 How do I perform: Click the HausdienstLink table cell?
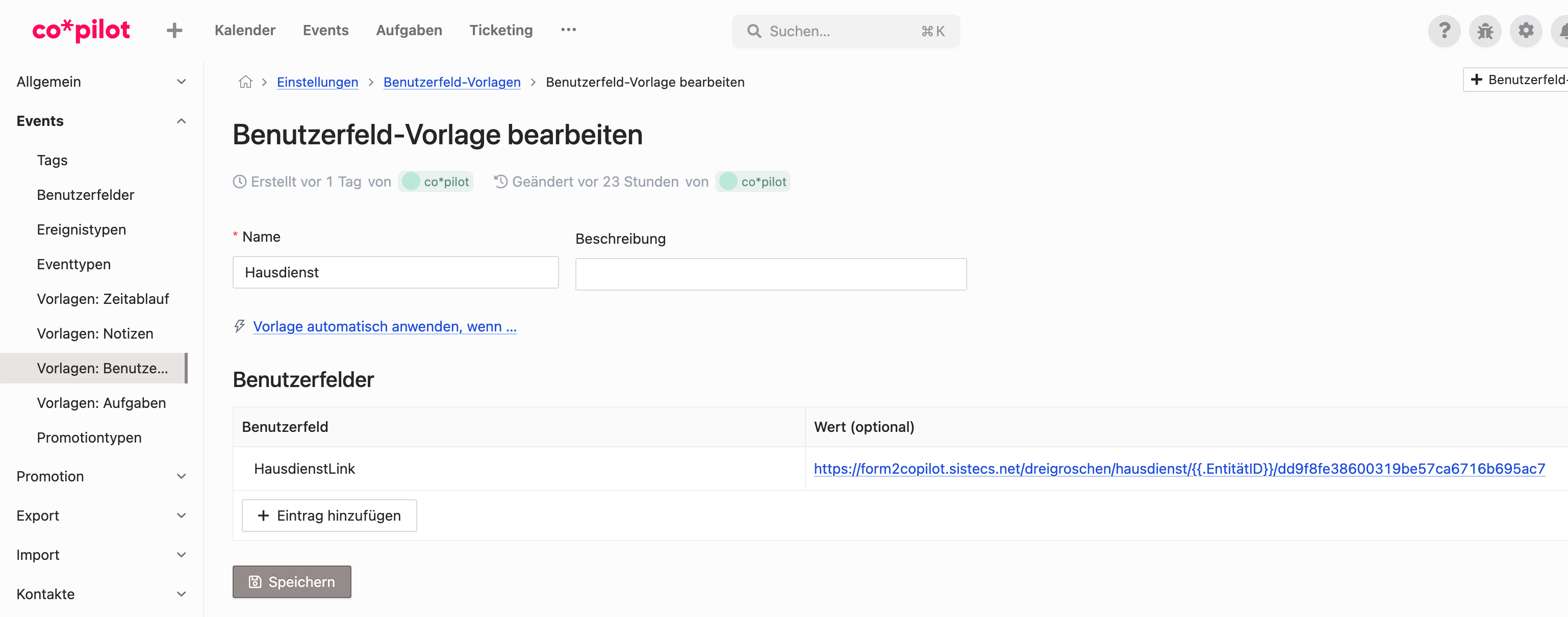(519, 469)
